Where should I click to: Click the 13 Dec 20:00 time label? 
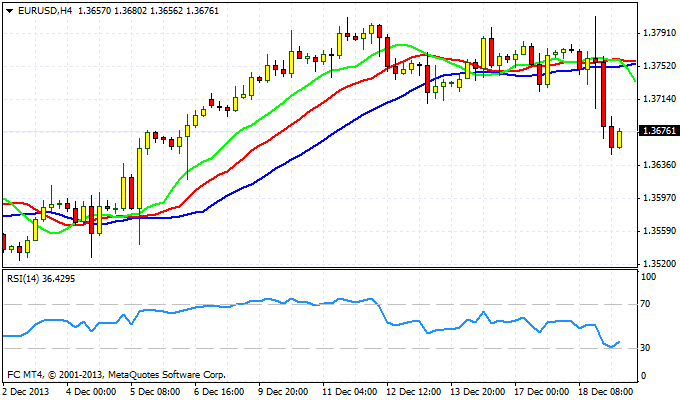tap(478, 391)
